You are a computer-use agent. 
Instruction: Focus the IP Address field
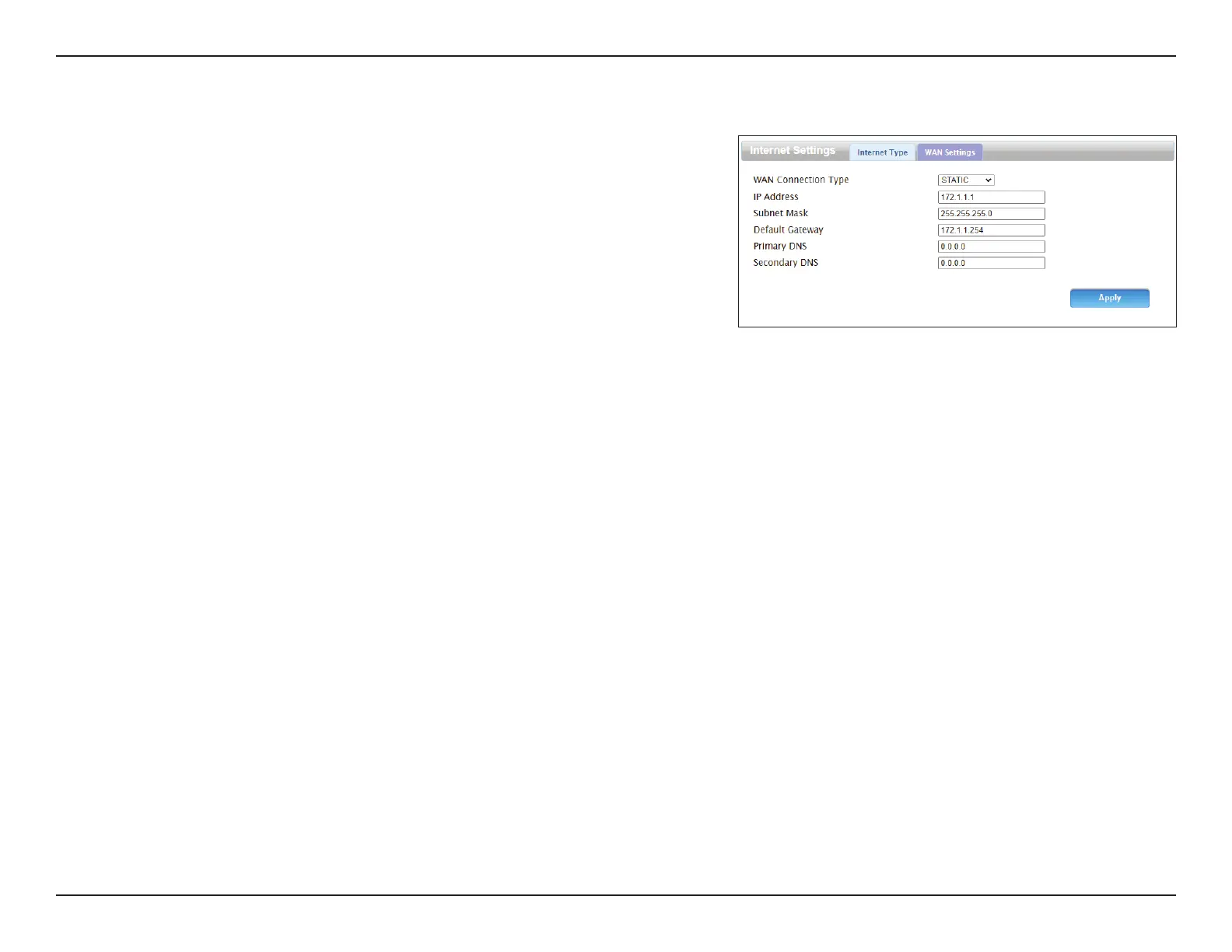[x=992, y=198]
